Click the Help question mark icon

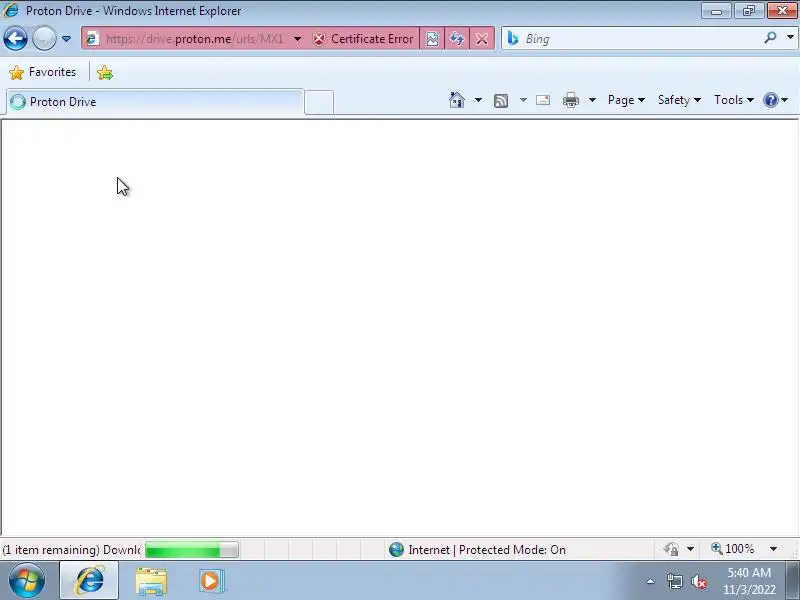click(770, 100)
